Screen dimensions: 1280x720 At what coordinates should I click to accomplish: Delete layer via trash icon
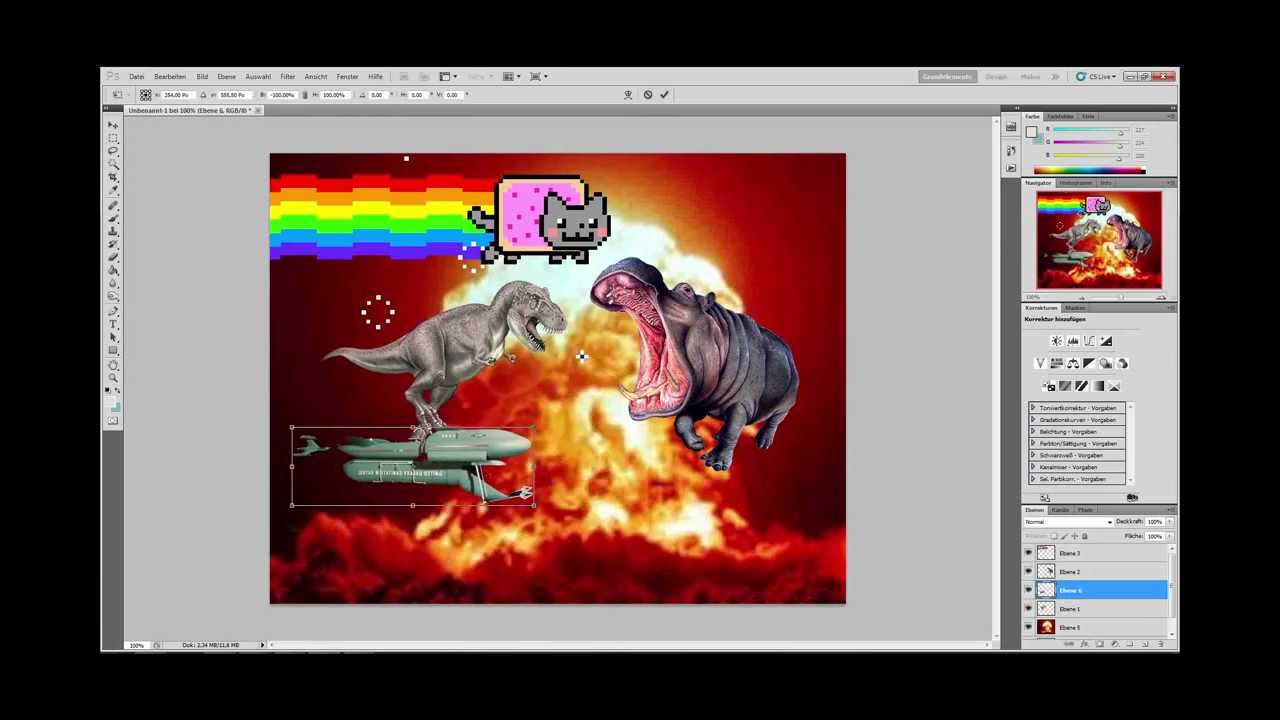[1160, 644]
